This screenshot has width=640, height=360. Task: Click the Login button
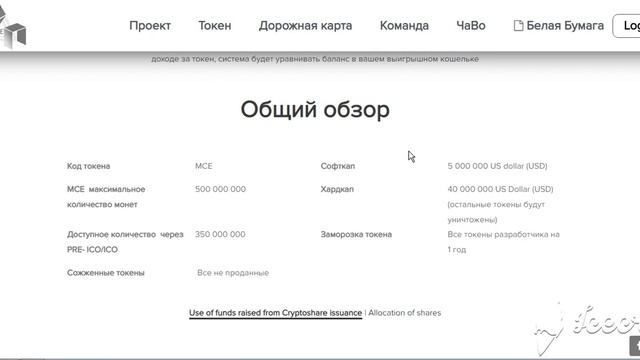point(627,26)
